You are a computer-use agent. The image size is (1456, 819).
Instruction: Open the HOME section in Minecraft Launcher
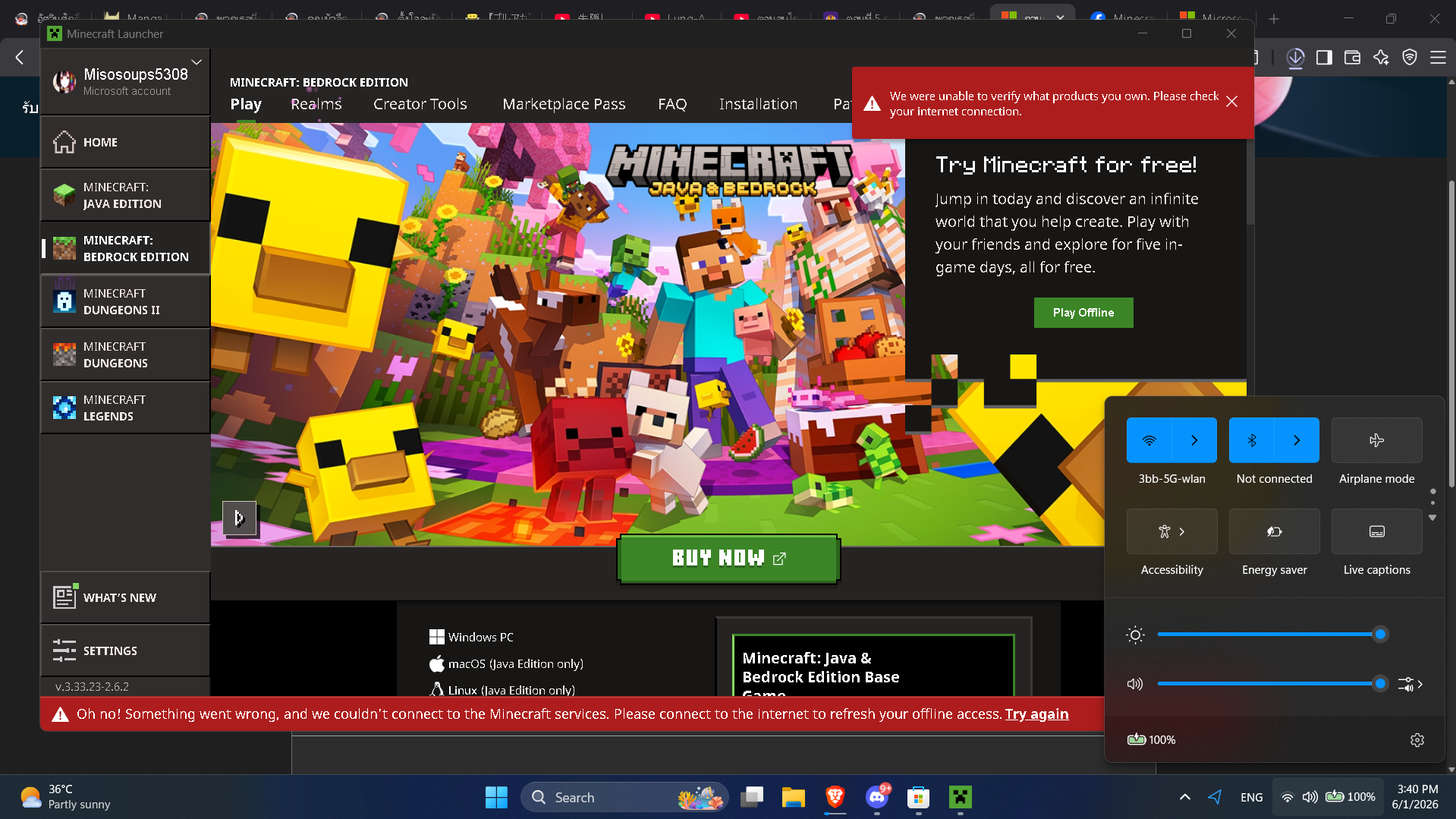[125, 142]
